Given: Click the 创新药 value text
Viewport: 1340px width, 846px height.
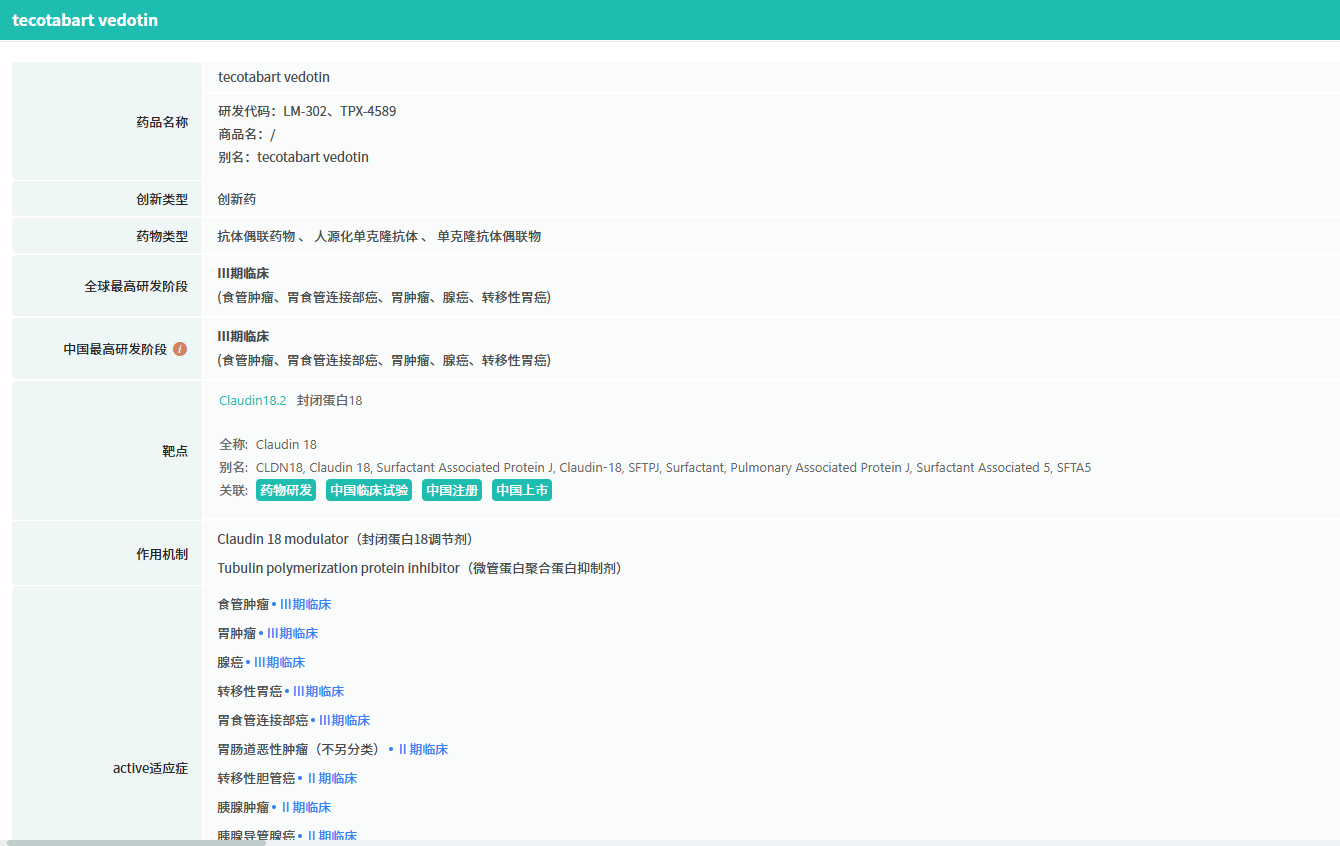Looking at the screenshot, I should [x=237, y=200].
